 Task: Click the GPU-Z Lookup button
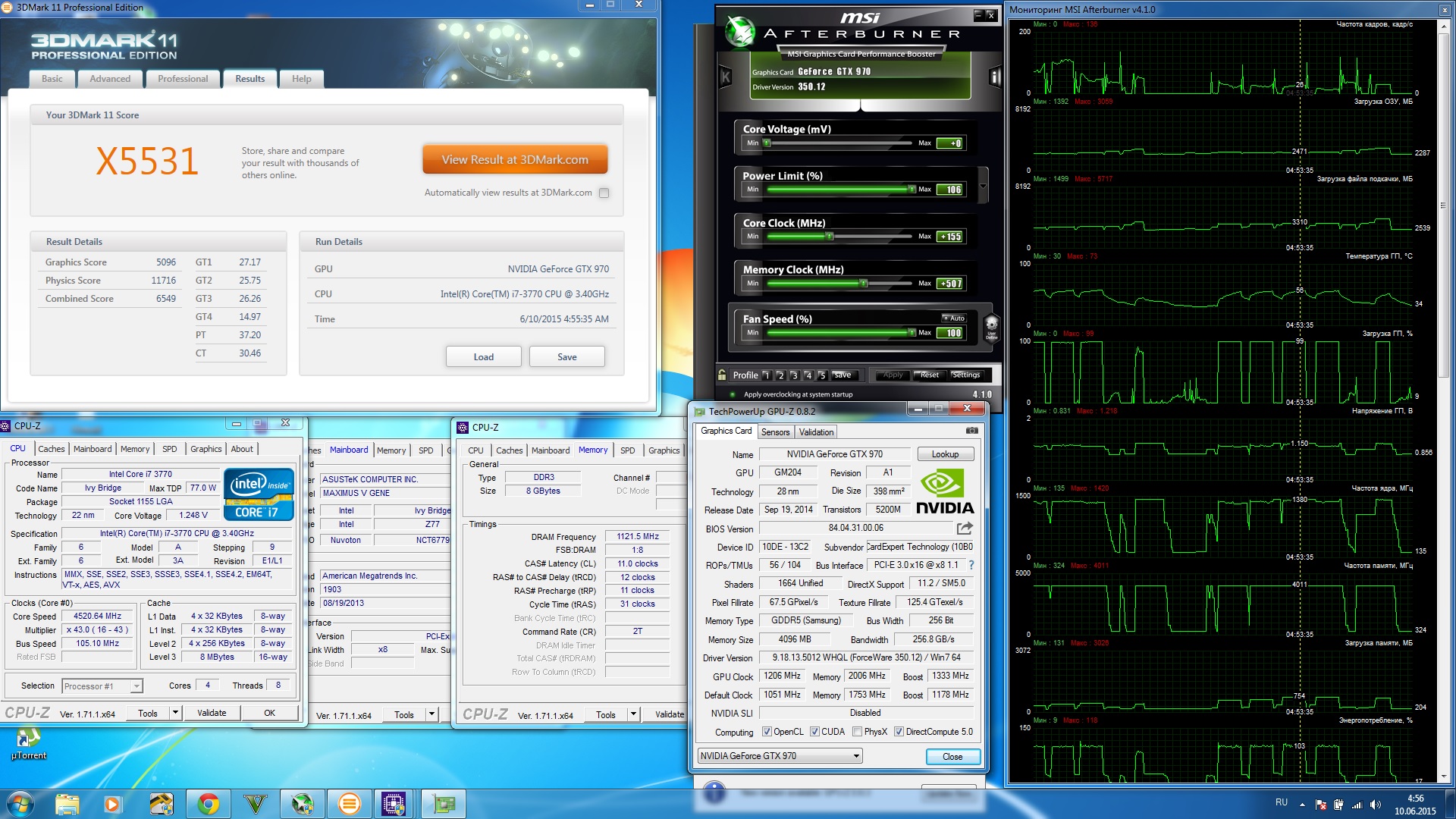coord(945,454)
